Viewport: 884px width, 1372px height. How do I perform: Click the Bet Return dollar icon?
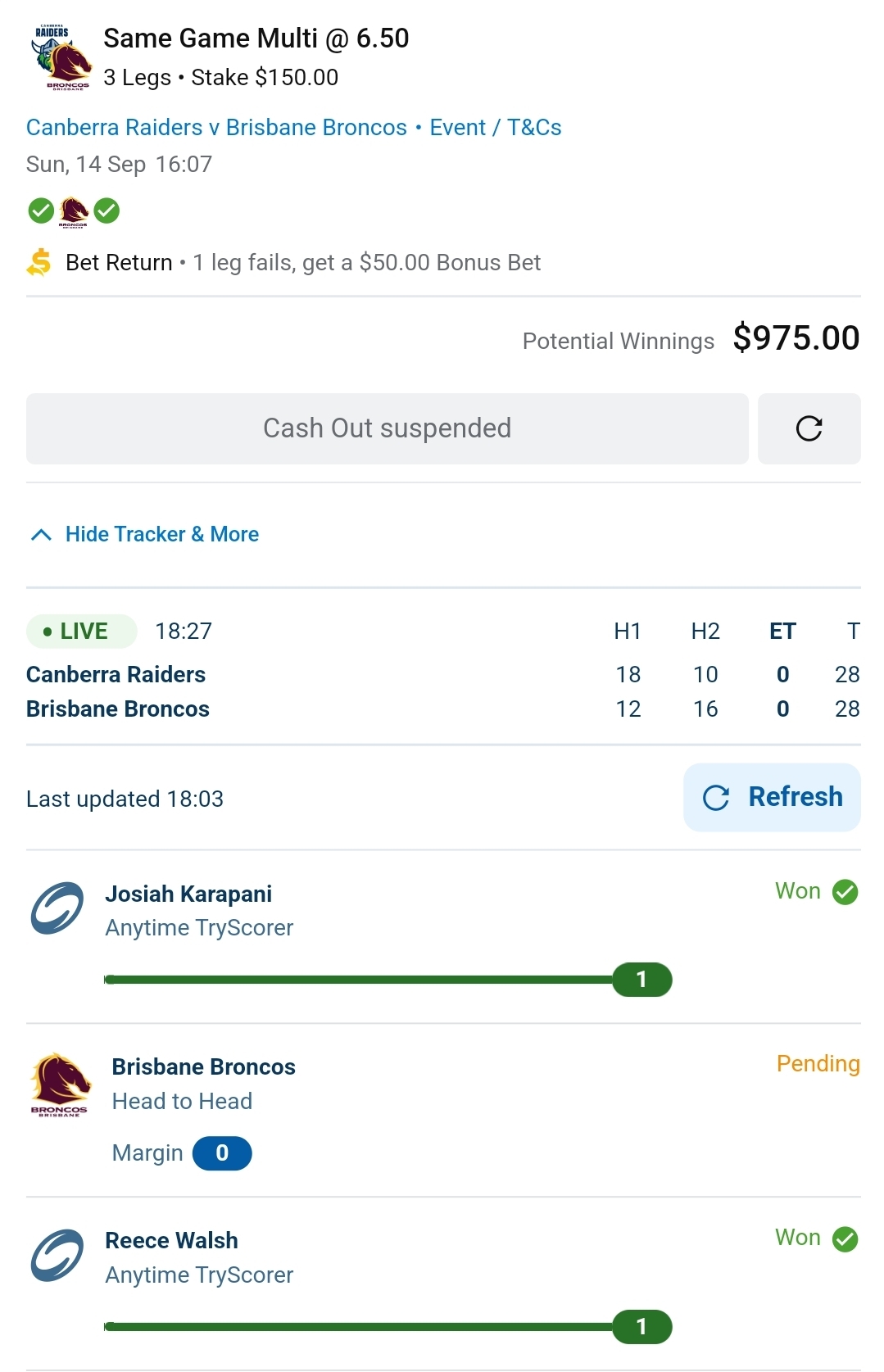pos(39,263)
